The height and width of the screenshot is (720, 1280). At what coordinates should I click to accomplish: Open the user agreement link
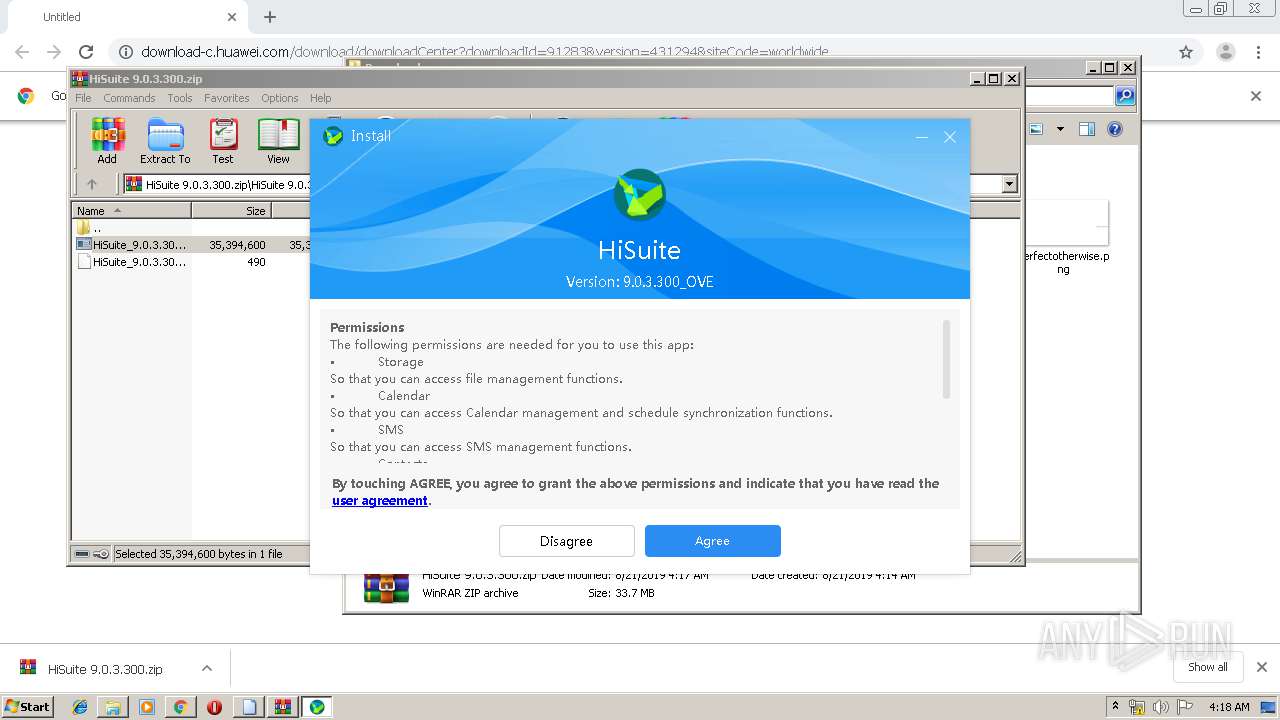click(380, 501)
